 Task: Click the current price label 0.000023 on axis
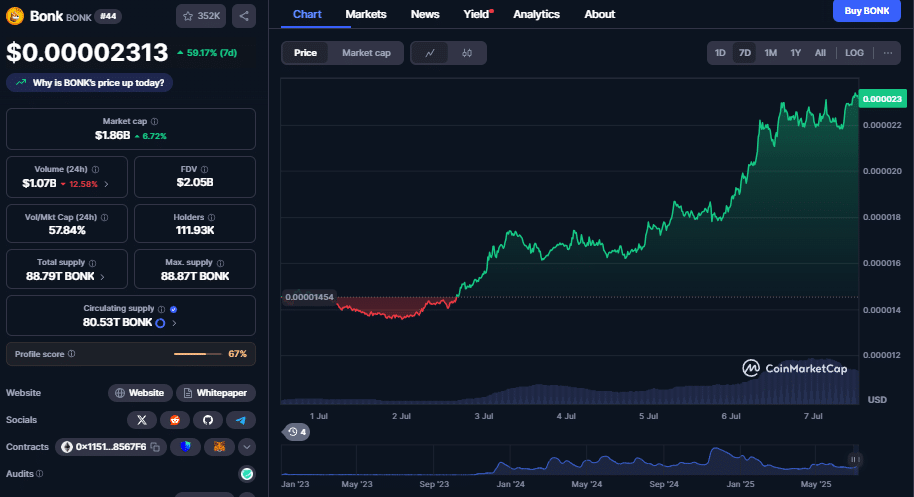click(882, 99)
